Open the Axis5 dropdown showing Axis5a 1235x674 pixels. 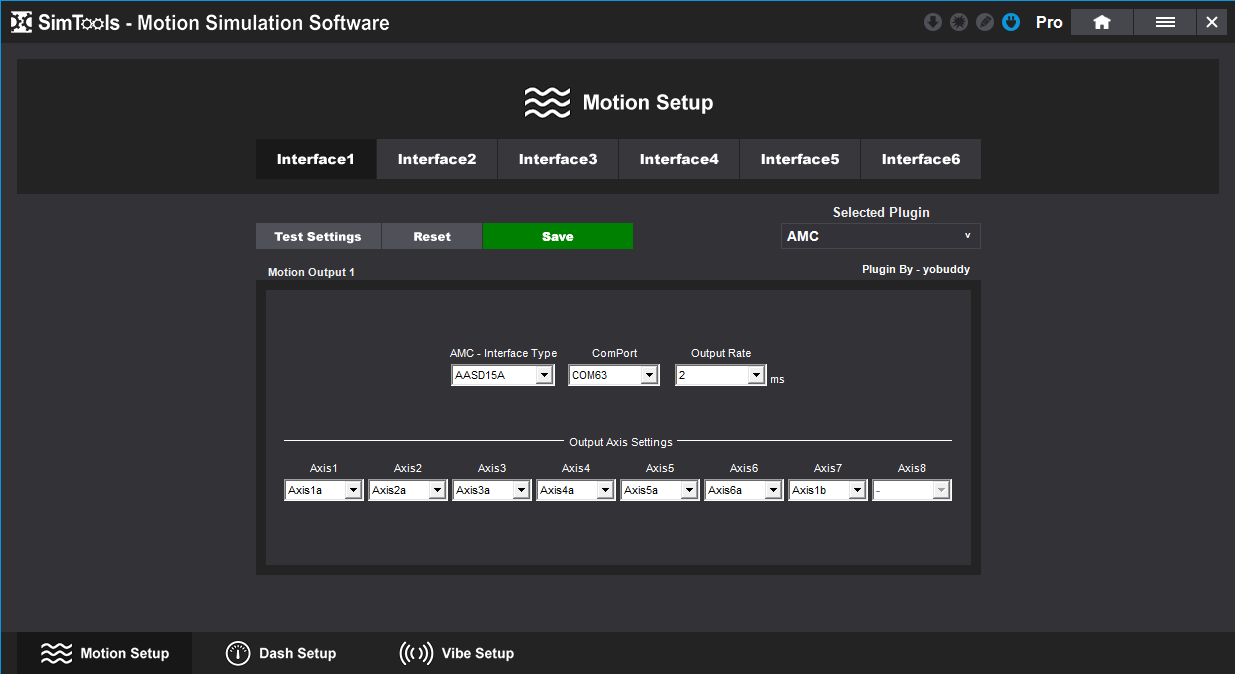(x=660, y=490)
